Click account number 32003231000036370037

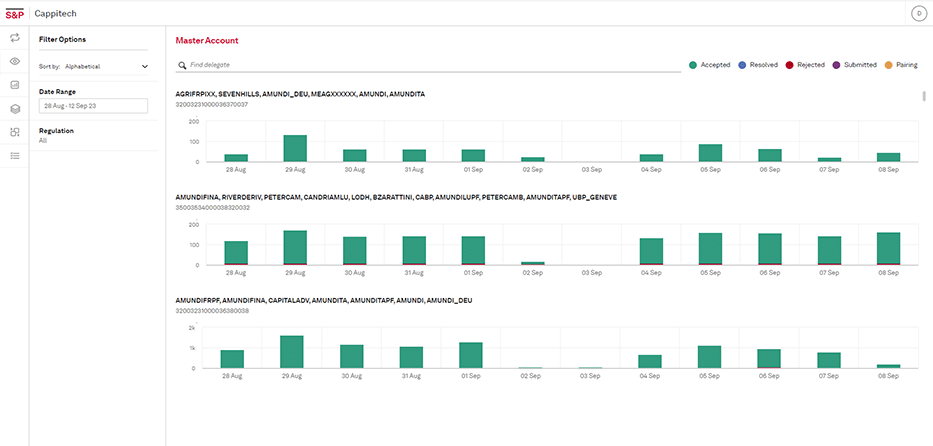click(x=212, y=105)
